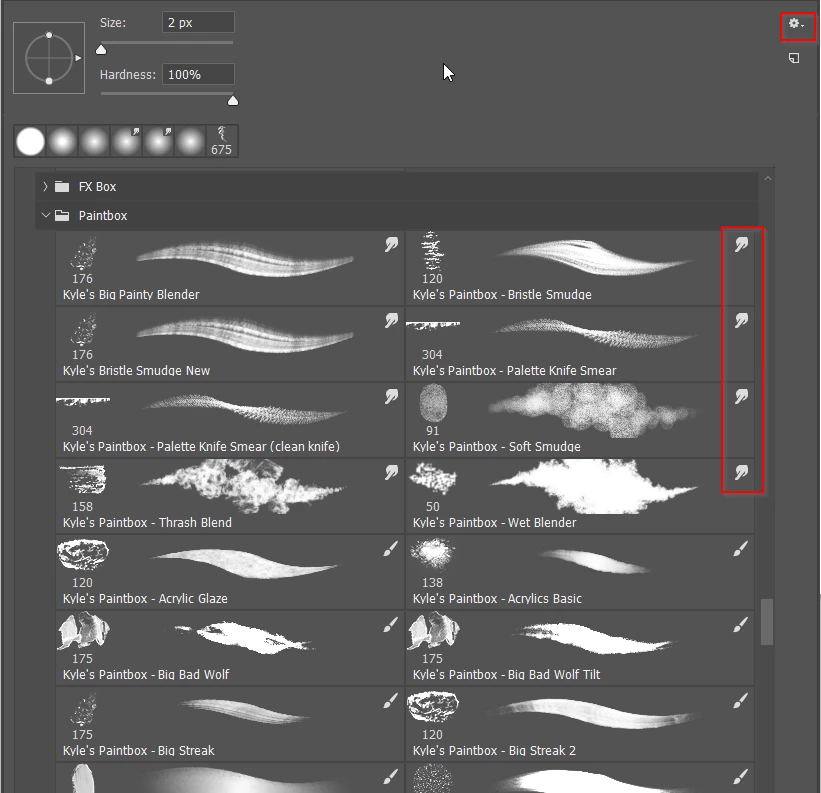The height and width of the screenshot is (793, 821).
Task: Click the Hardness percentage field
Action: pos(198,74)
